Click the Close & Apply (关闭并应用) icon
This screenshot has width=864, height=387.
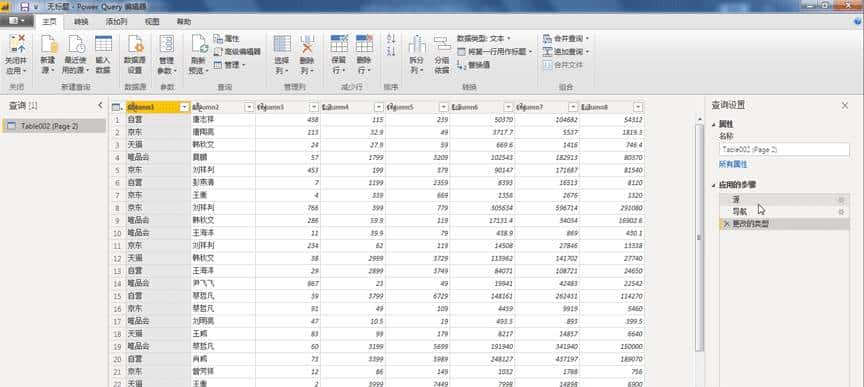[17, 45]
